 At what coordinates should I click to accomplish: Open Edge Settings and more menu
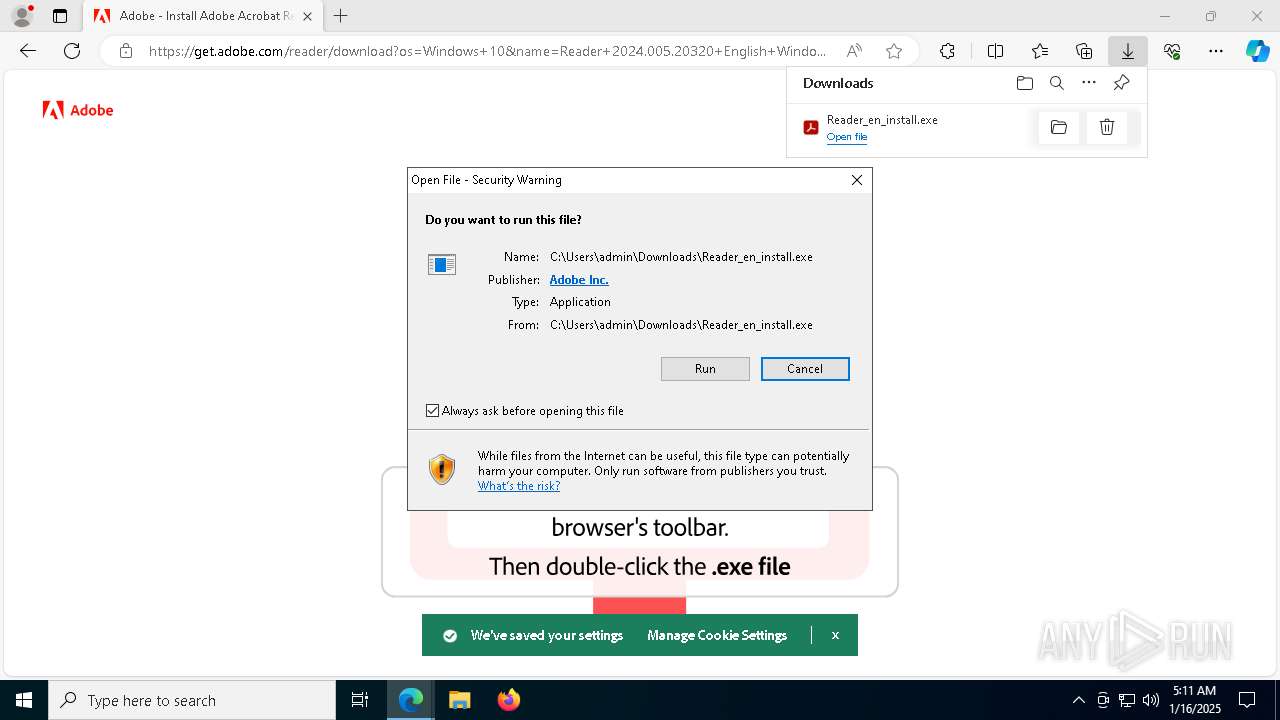click(1216, 51)
